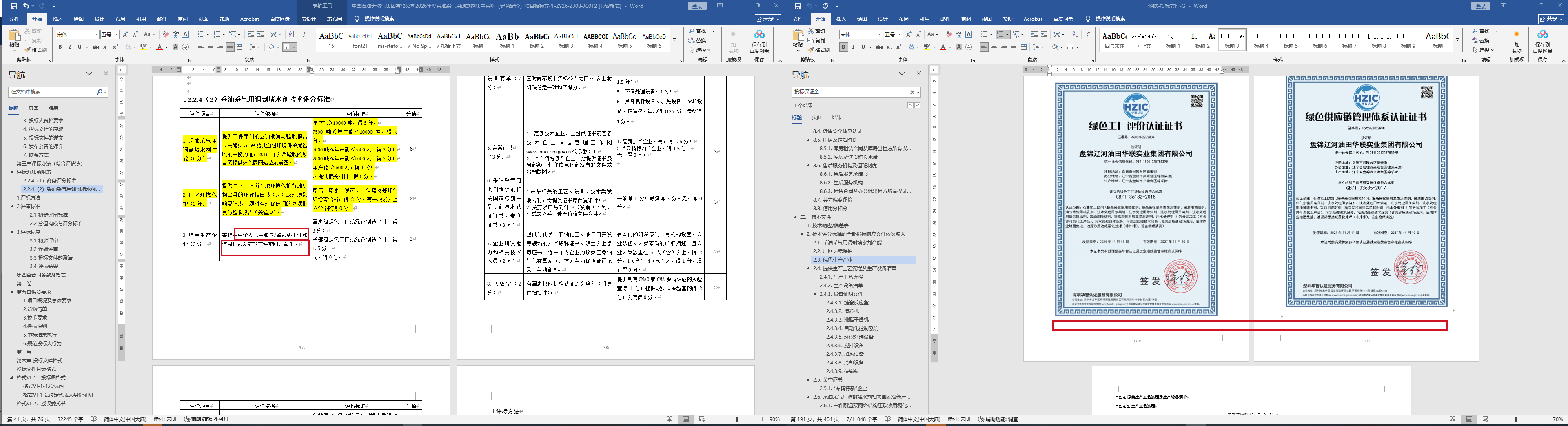Clear the 投标保证金 search in navigation pane
Viewport: 1568px width, 426px height.
[x=912, y=92]
